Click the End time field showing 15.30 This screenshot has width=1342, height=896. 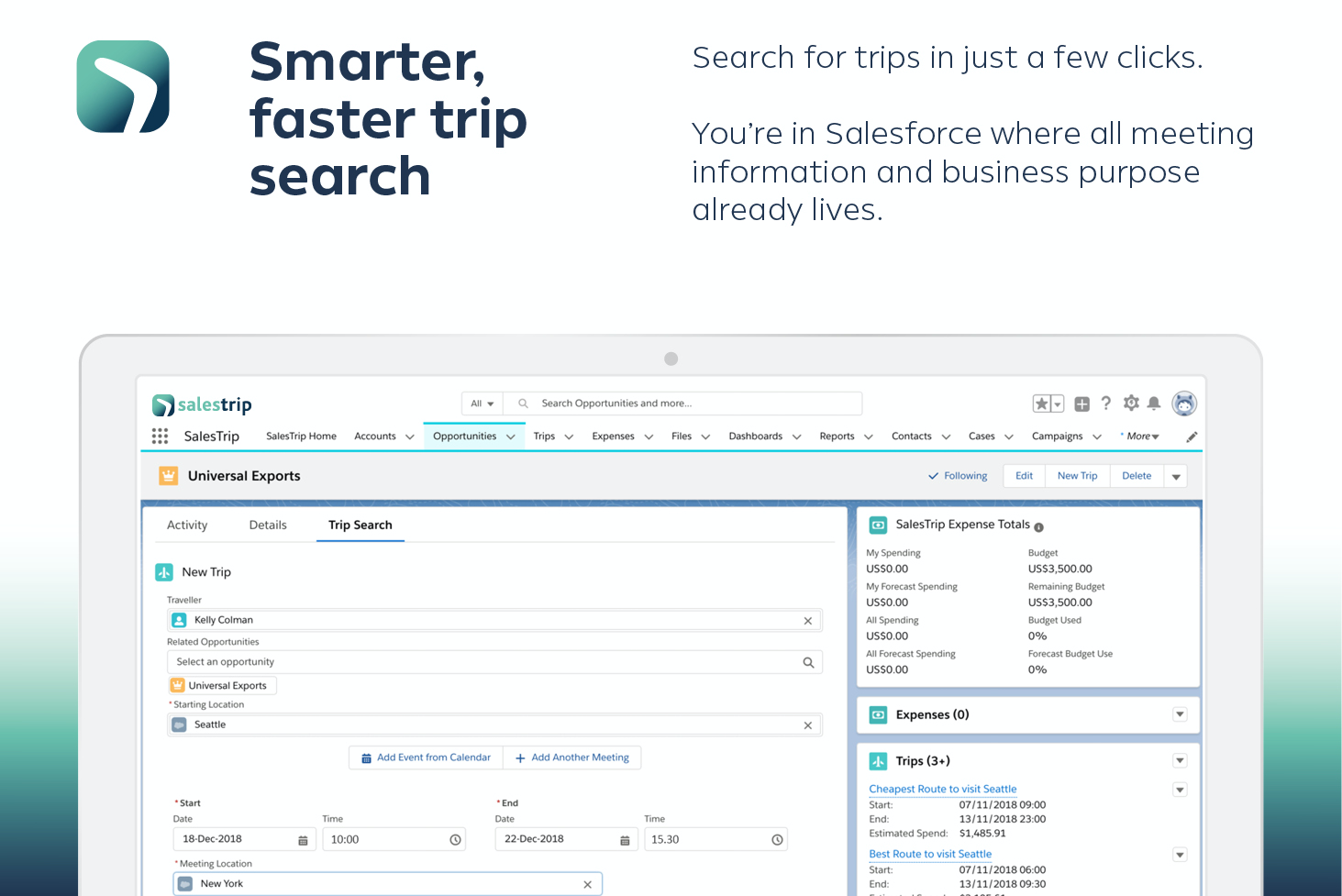click(x=715, y=840)
